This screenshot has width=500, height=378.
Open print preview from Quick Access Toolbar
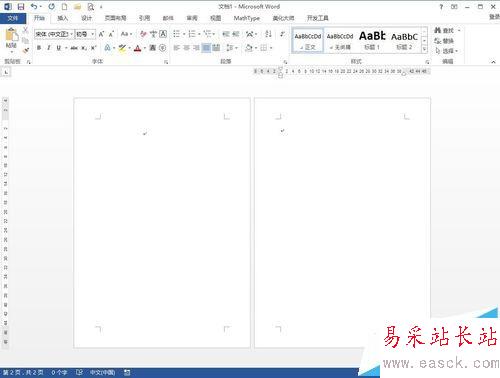click(90, 6)
